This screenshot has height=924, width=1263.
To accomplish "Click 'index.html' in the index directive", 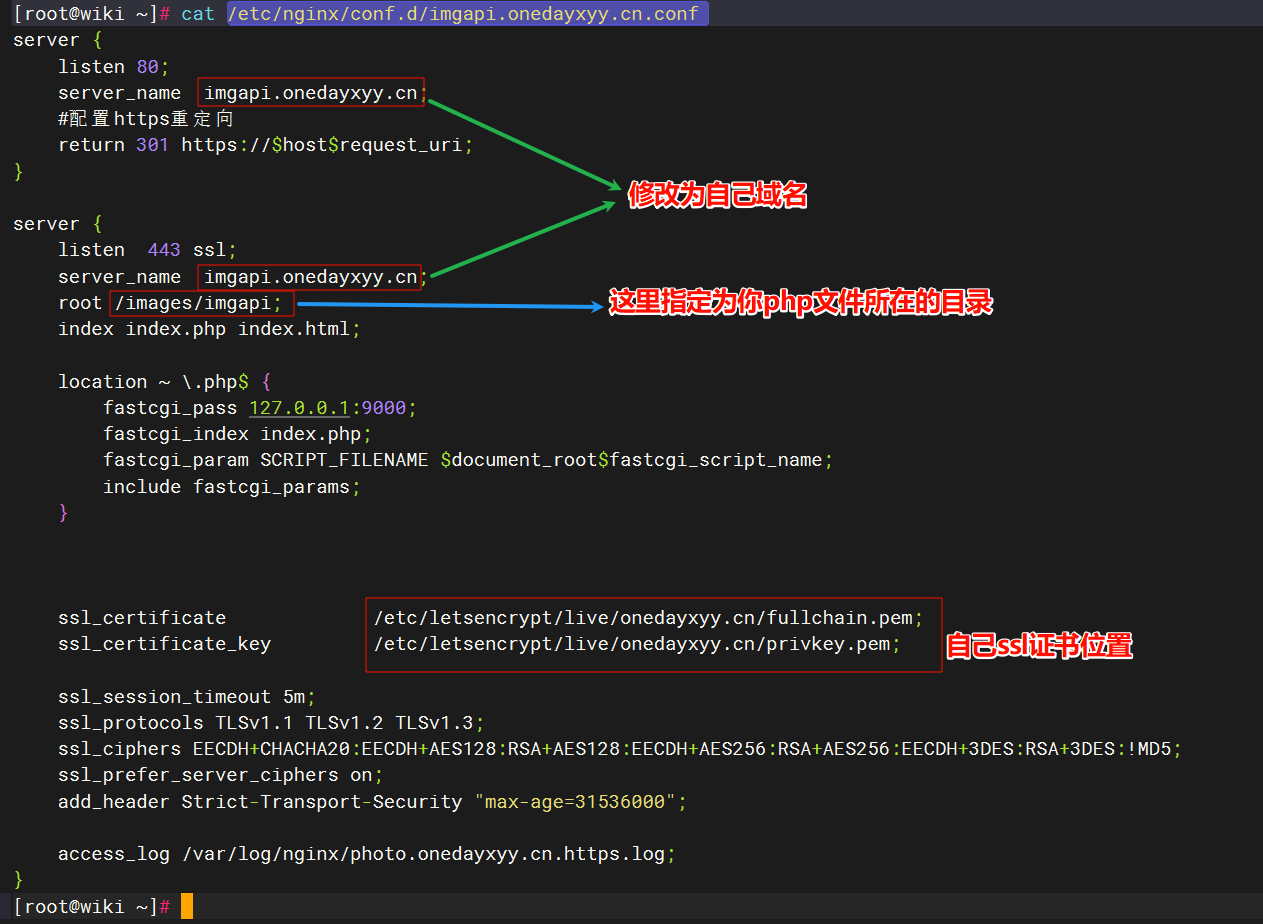I will click(294, 328).
